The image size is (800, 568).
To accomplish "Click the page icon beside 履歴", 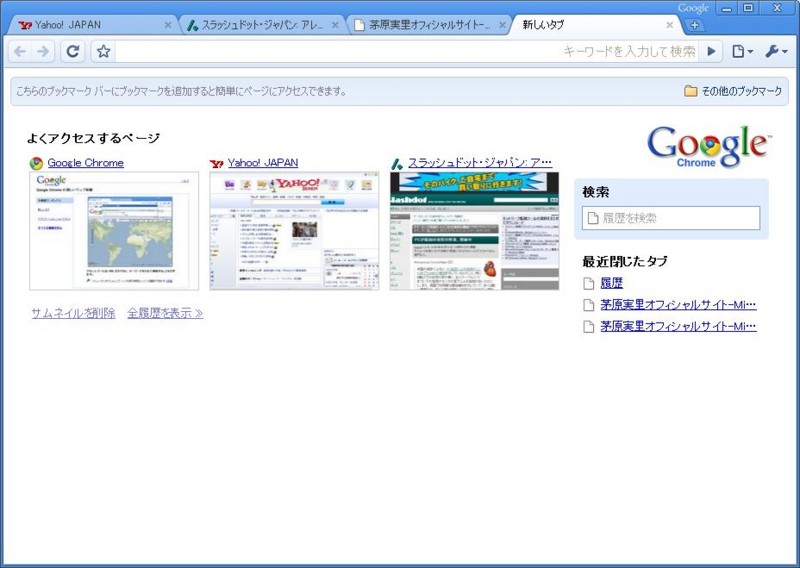I will [x=589, y=284].
